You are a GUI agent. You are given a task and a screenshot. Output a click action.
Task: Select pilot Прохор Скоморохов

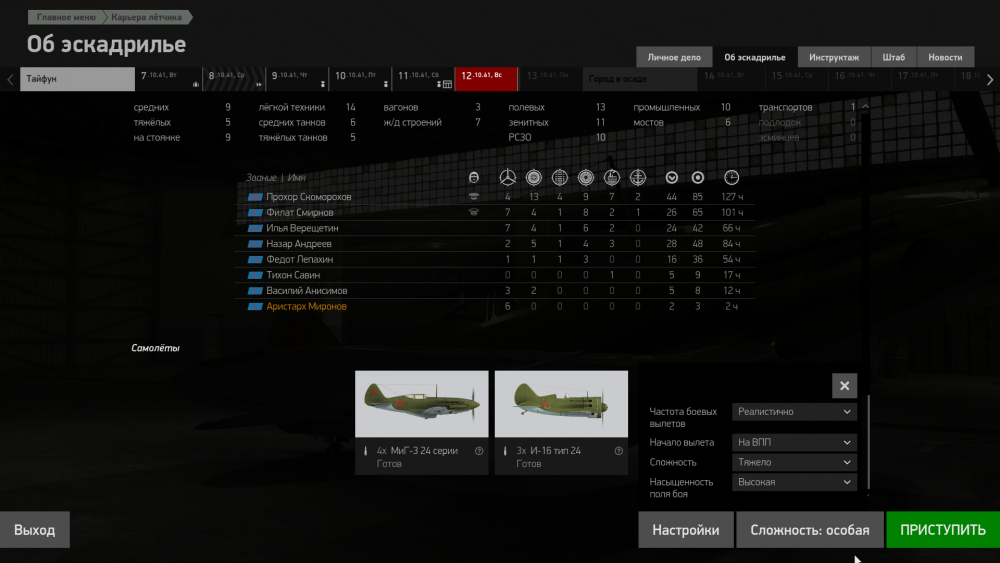coord(494,197)
